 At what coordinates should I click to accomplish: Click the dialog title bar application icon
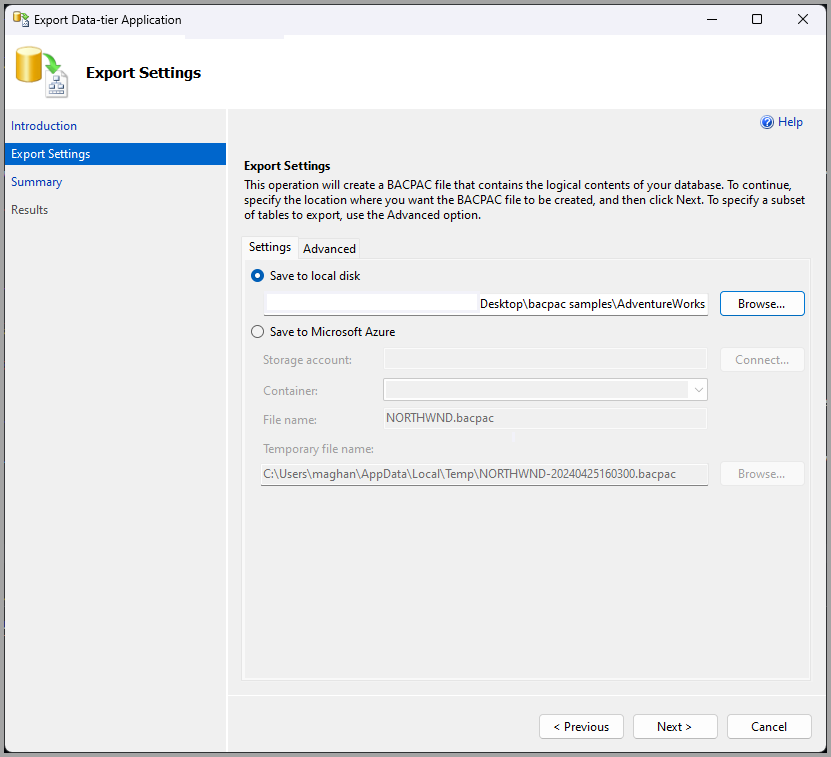(x=20, y=19)
